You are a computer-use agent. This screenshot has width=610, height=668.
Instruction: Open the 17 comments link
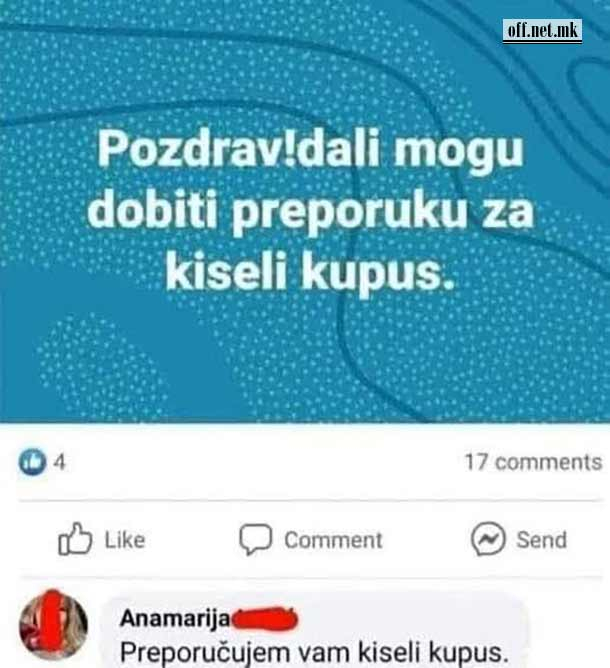coord(533,462)
